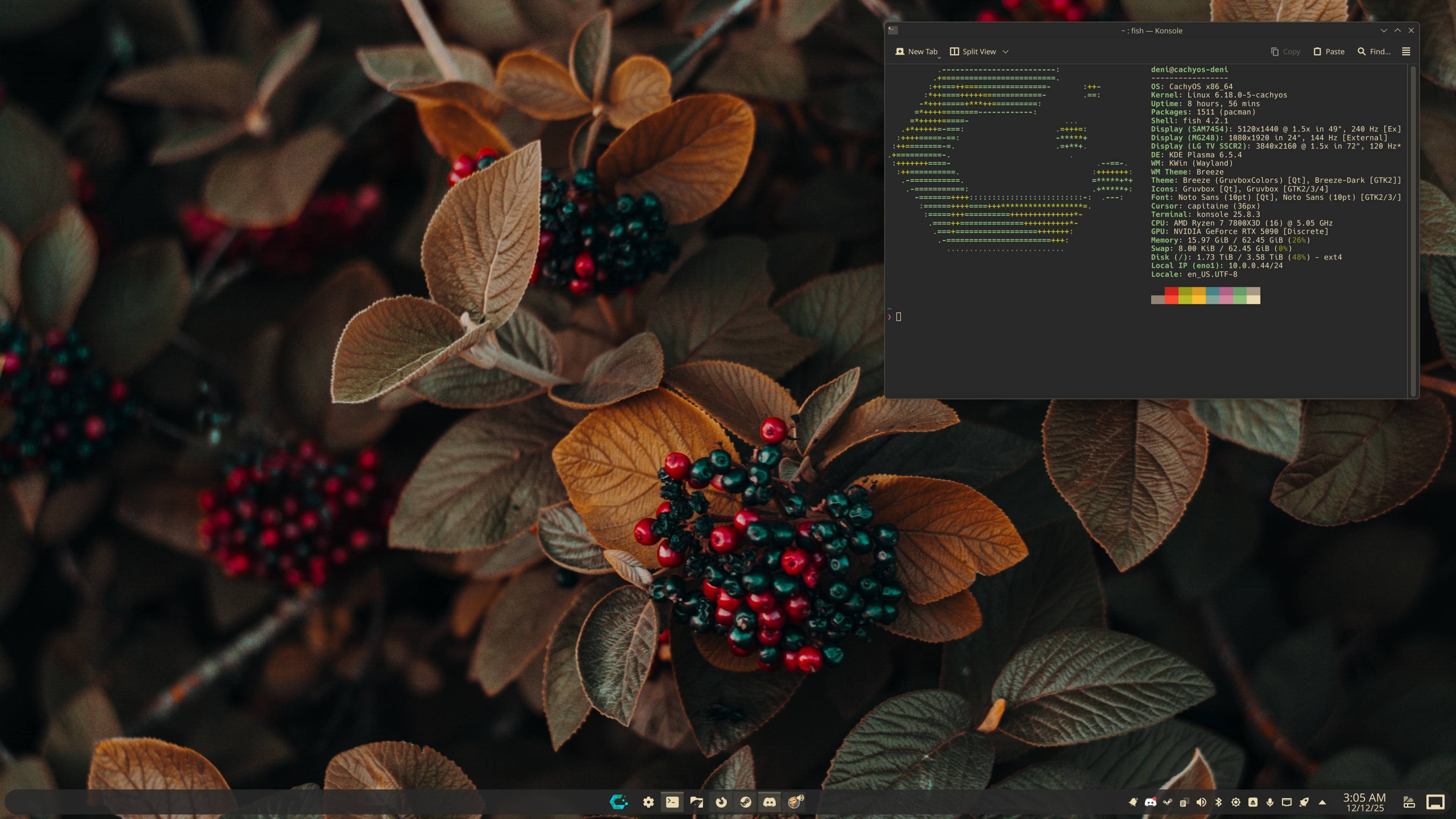Launch the Firefox-style browser icon
Image resolution: width=1456 pixels, height=819 pixels.
point(721,802)
